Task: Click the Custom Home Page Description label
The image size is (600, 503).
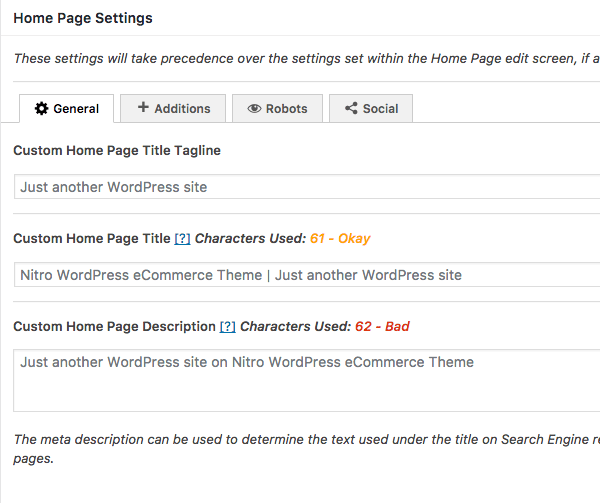Action: (114, 327)
